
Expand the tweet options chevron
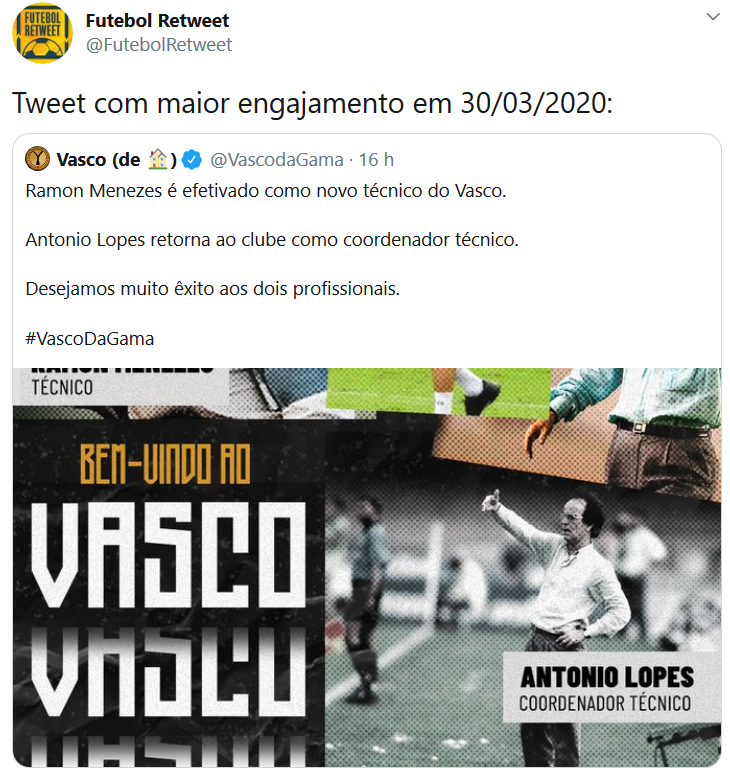(x=713, y=17)
